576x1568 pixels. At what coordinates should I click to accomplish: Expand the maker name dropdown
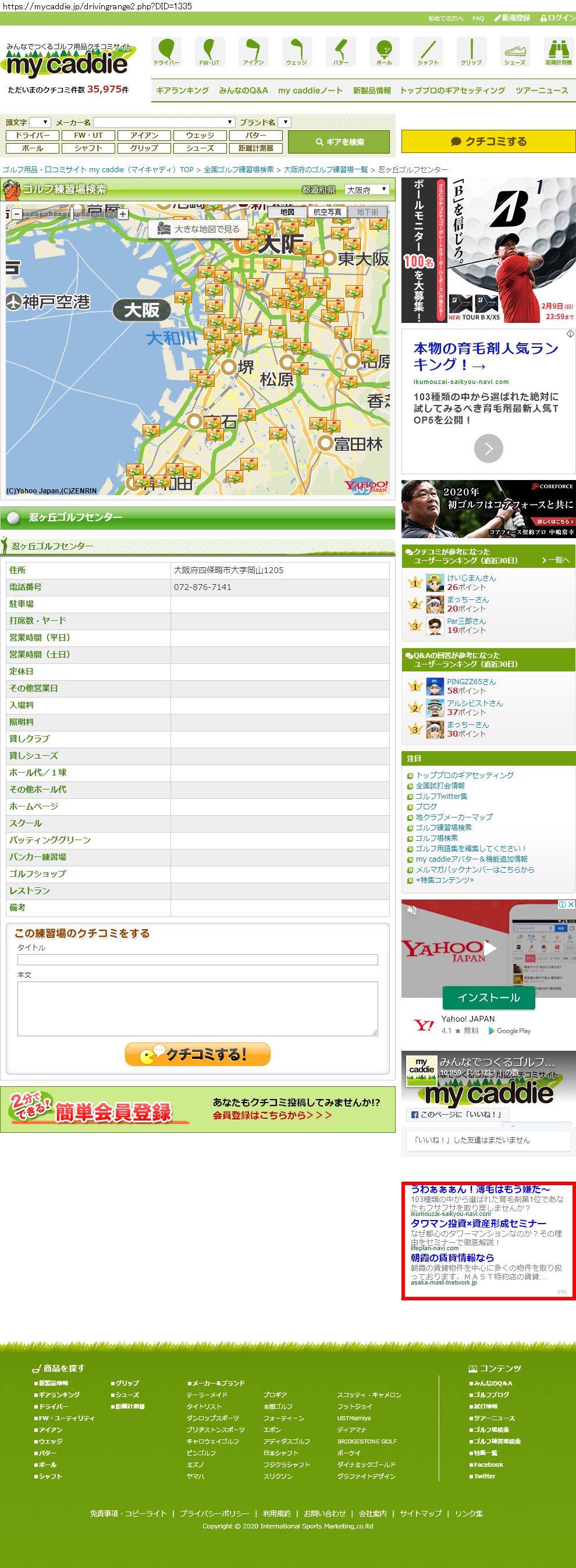(x=164, y=122)
